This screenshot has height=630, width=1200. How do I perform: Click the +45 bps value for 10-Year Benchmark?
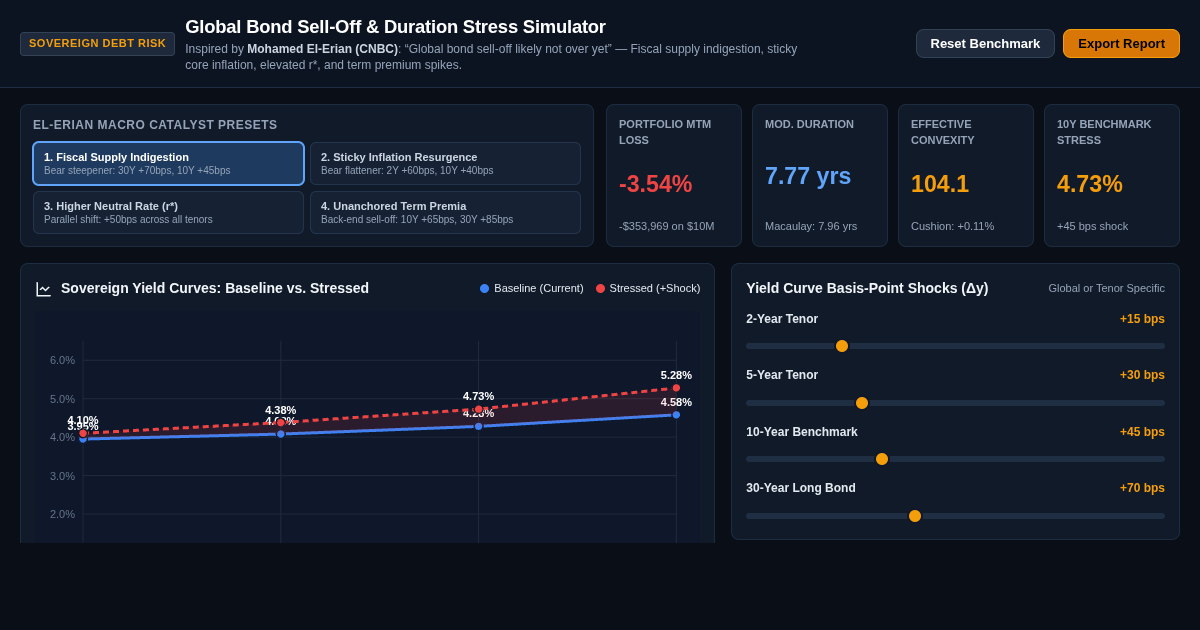(x=1142, y=432)
